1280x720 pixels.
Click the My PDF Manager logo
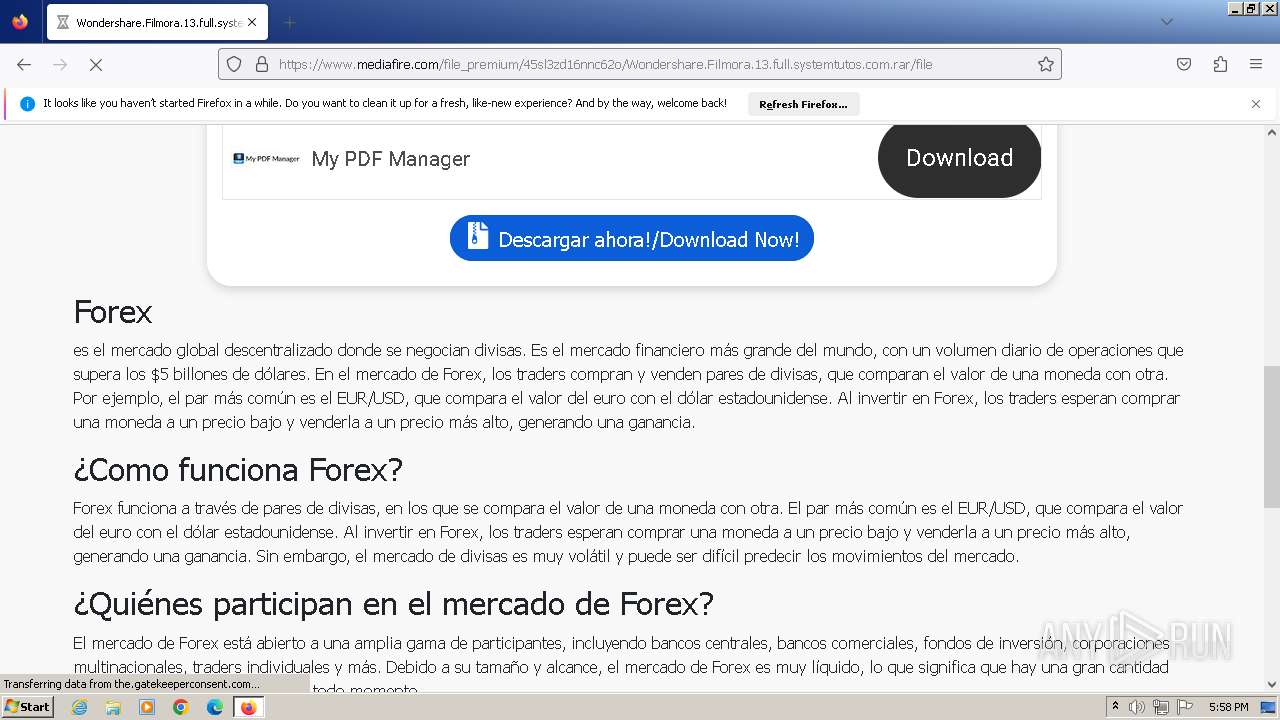tap(266, 158)
